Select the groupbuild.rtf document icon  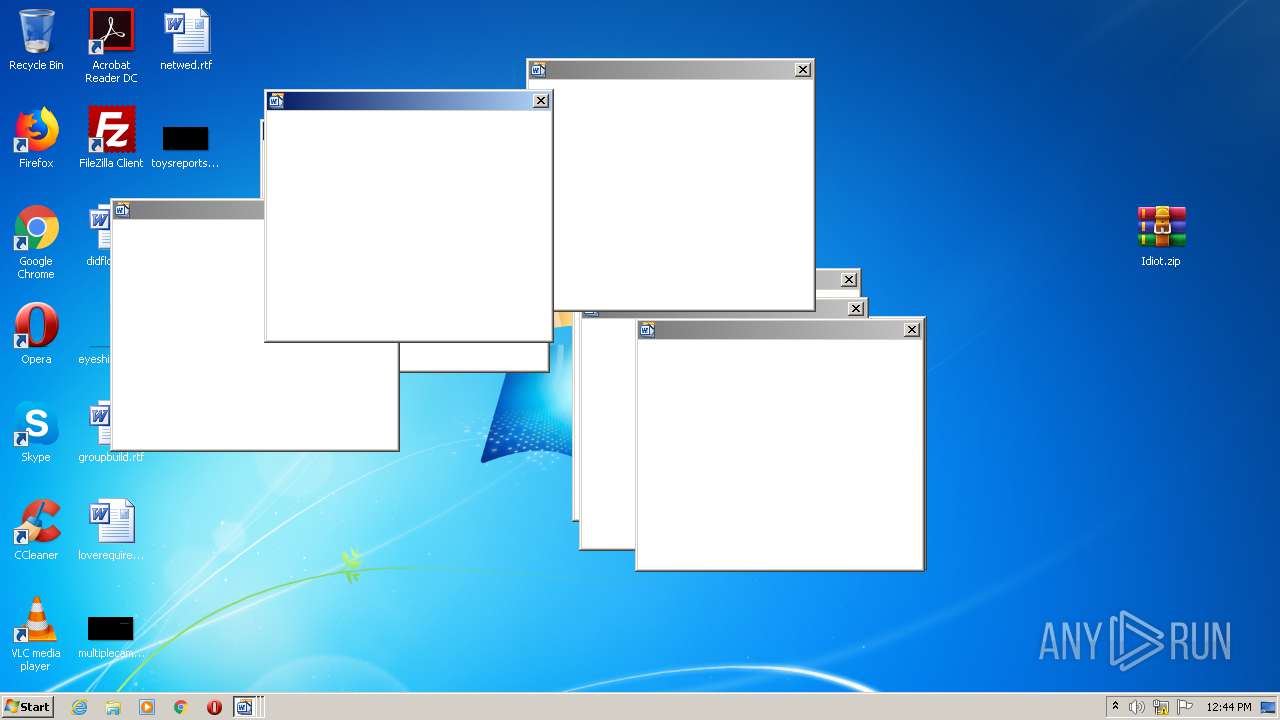coord(110,432)
